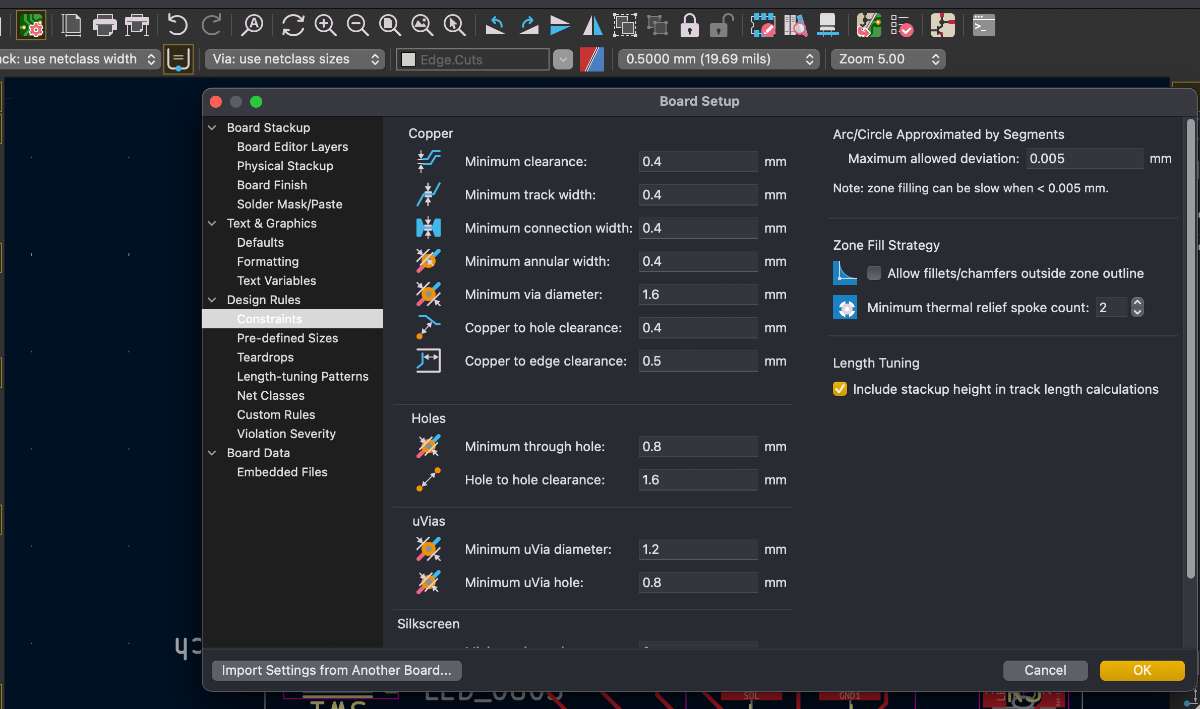This screenshot has width=1200, height=709.
Task: Select Embedded Files page
Action: point(282,472)
